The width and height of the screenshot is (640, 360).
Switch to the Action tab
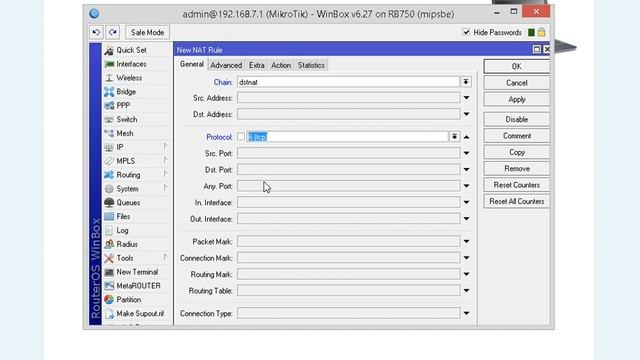pos(281,65)
